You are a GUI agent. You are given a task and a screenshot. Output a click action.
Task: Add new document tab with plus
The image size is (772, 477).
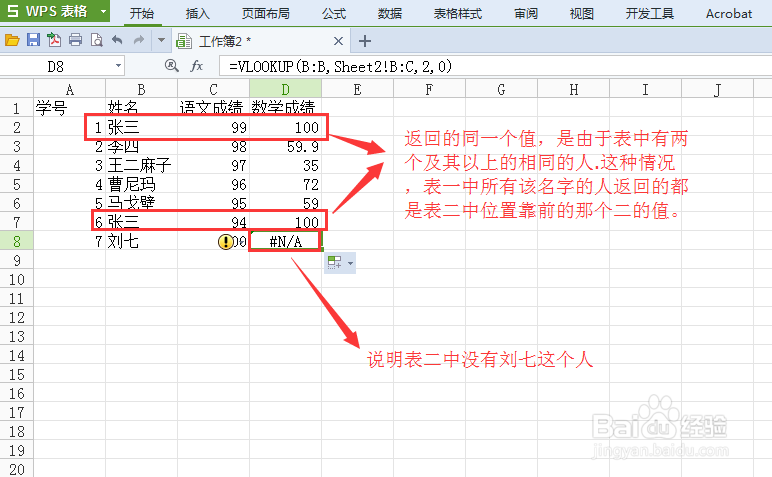365,41
